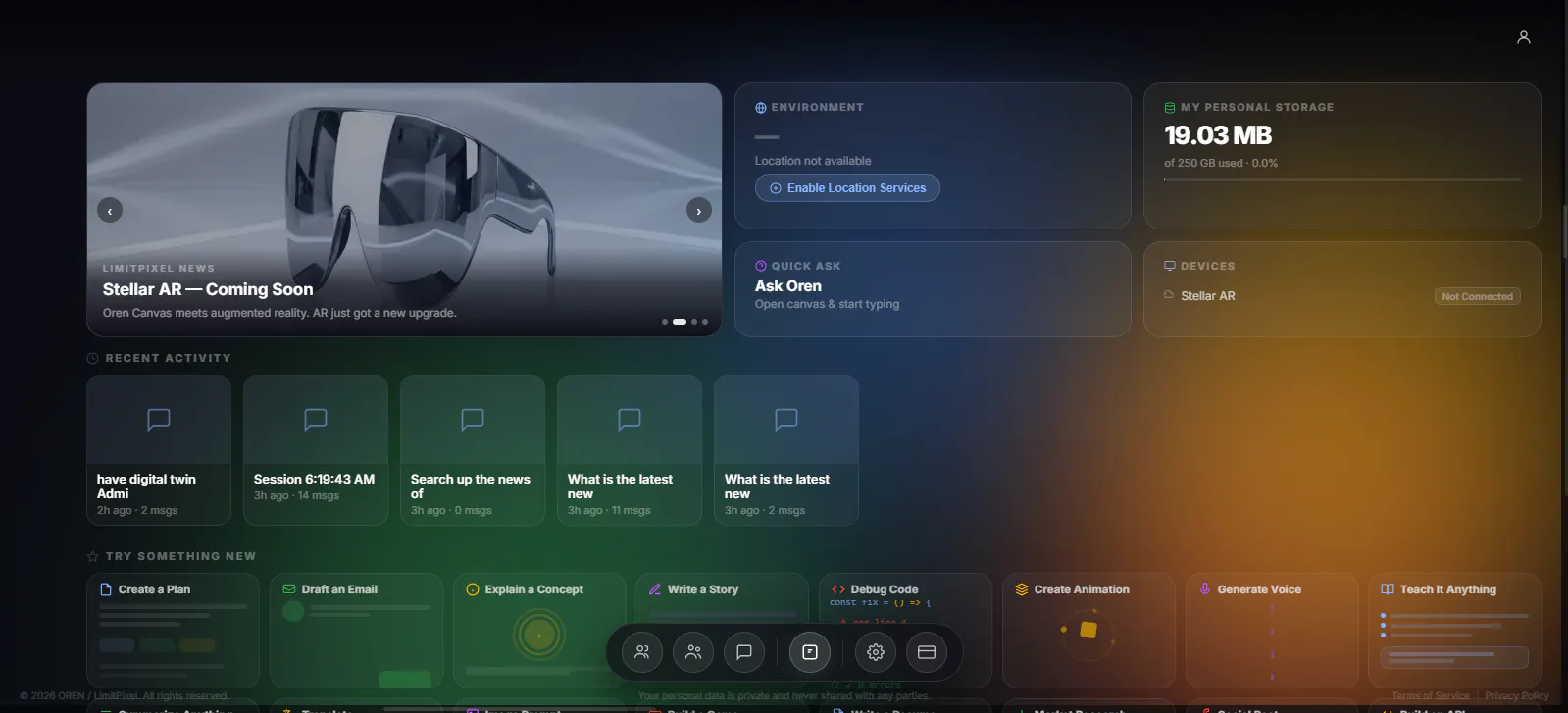Viewport: 1568px width, 713px height.
Task: Select the Stellar AR device name
Action: tap(1208, 296)
